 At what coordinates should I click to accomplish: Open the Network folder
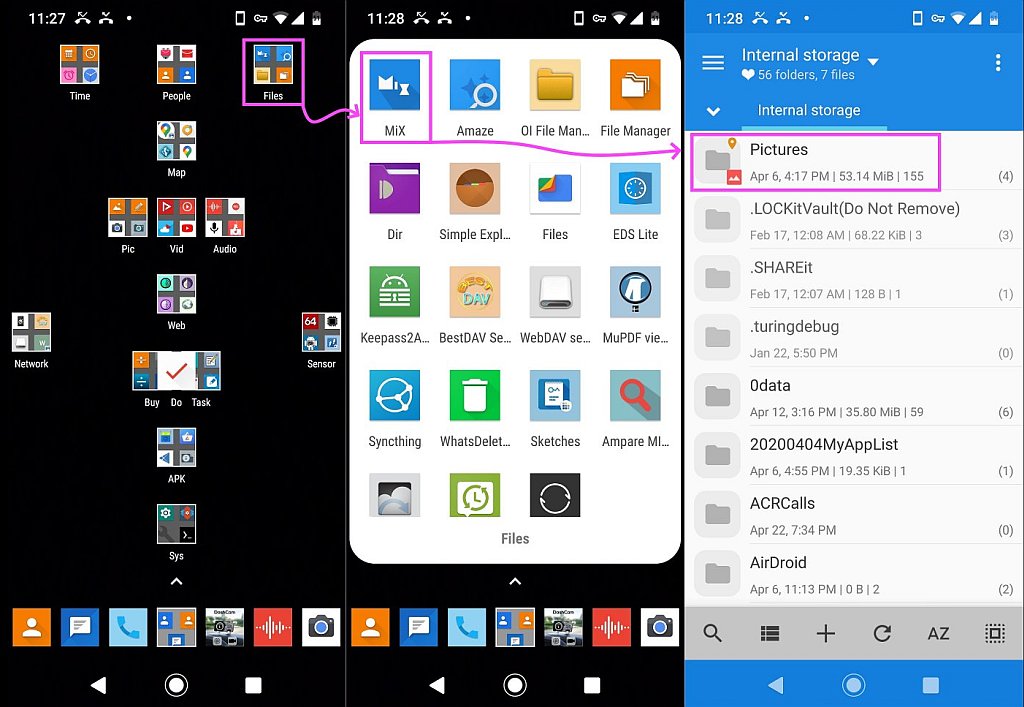31,332
